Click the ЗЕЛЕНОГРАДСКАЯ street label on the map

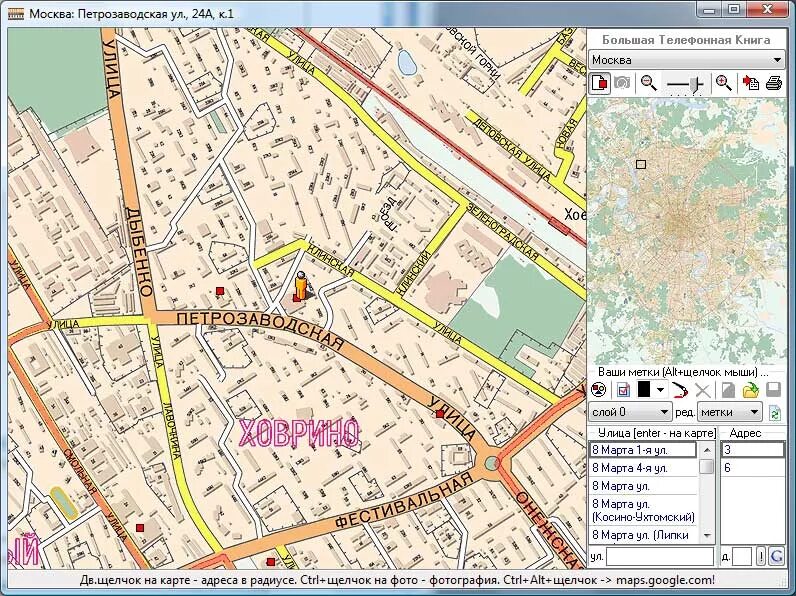[503, 231]
